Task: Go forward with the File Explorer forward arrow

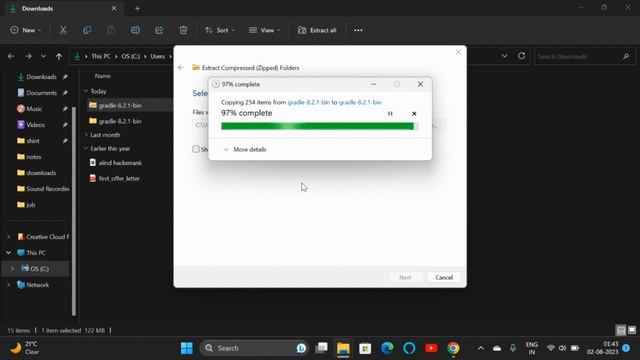Action: (28, 56)
